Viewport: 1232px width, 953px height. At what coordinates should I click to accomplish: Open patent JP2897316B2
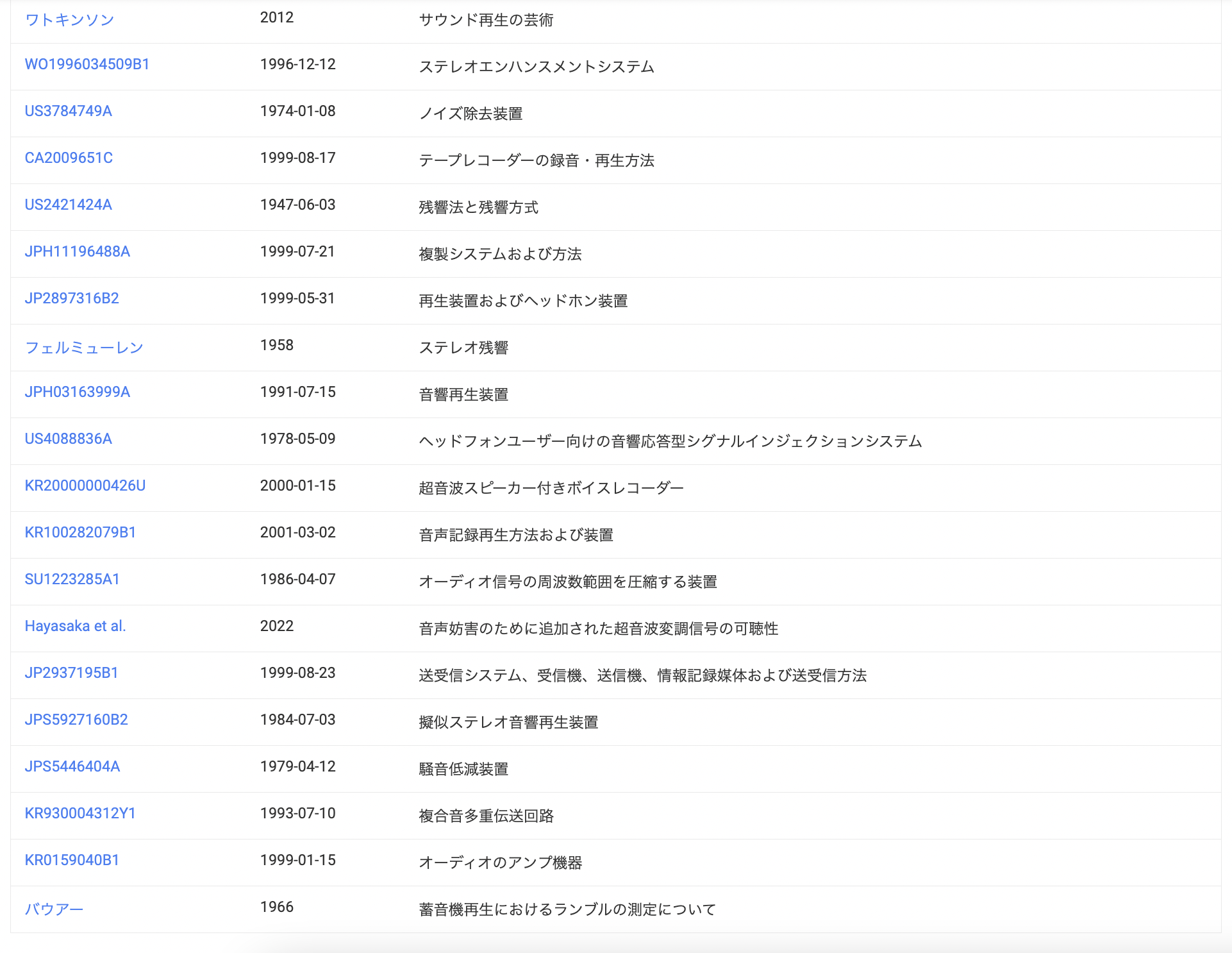[72, 298]
